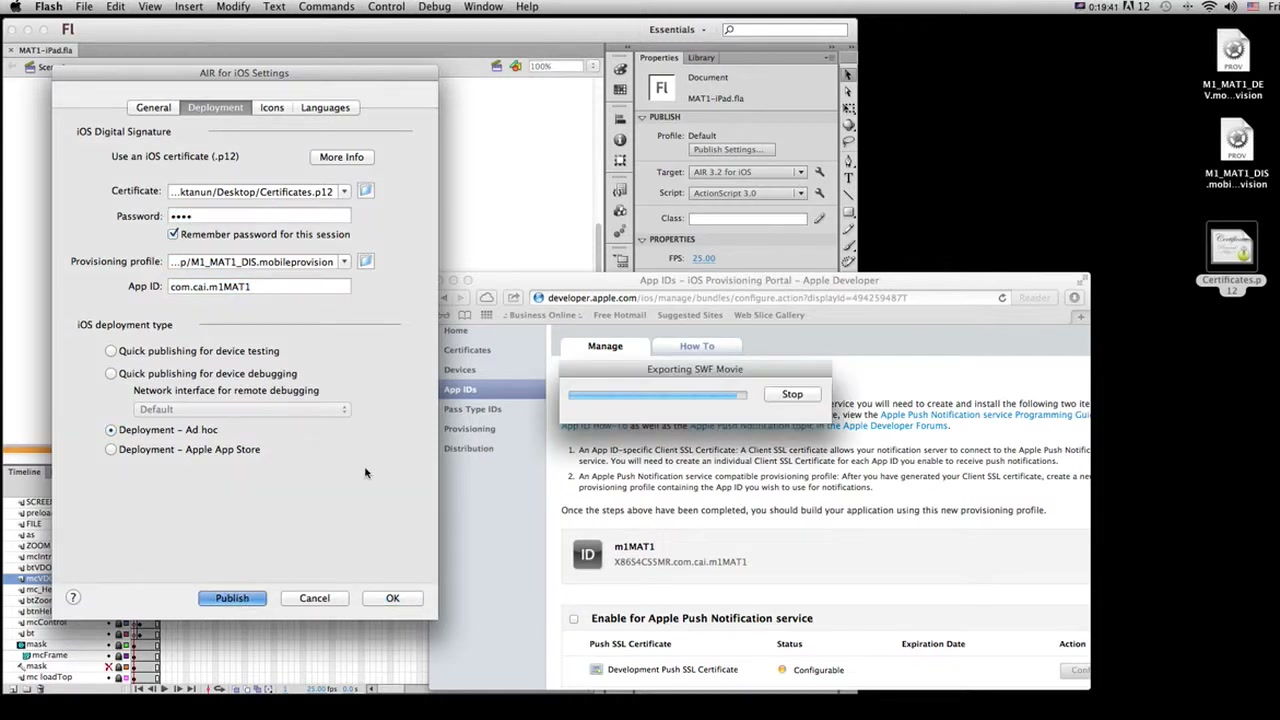This screenshot has height=720, width=1280.
Task: Select the Free Transform tool
Action: [x=848, y=108]
